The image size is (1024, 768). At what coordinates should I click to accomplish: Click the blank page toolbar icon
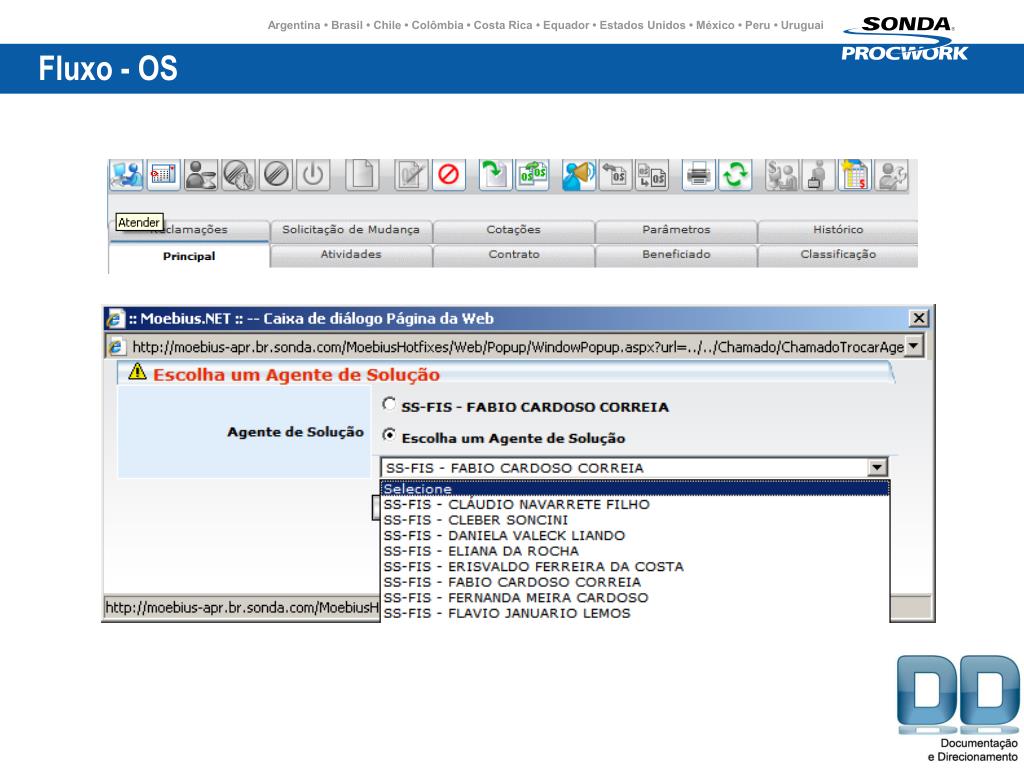point(362,175)
